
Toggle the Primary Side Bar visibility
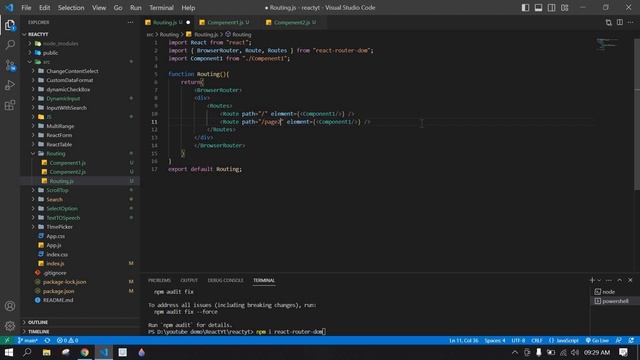coord(525,8)
